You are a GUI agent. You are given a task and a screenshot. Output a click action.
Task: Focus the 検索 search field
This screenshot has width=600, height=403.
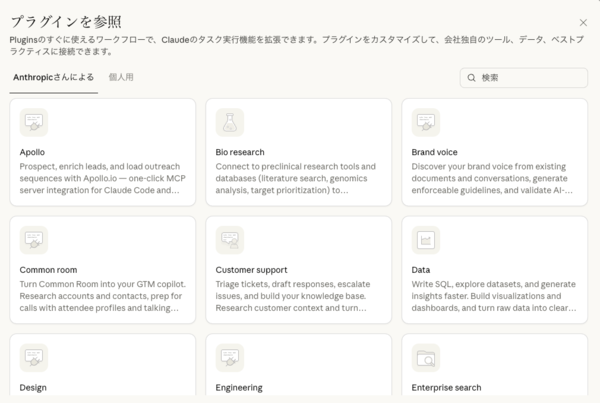(530, 77)
